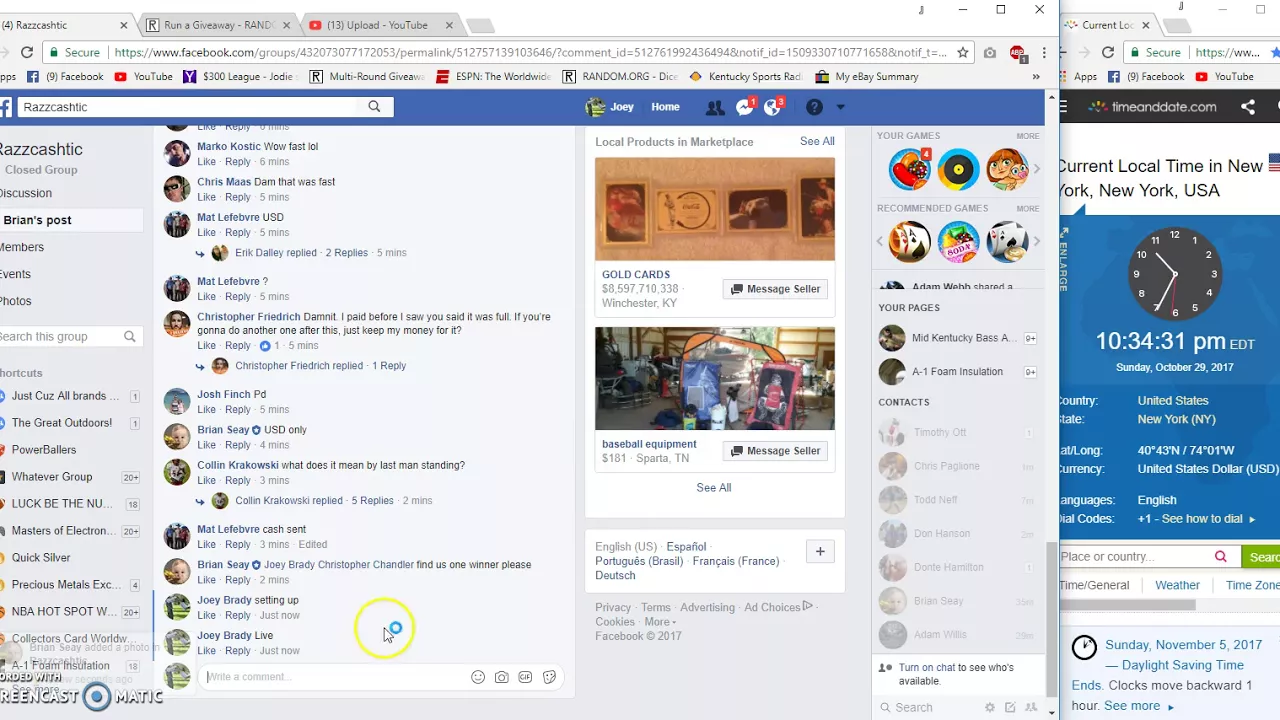Screen dimensions: 1280x720
Task: Open 'See more' on the Daylight Saving notice
Action: coord(1139,706)
